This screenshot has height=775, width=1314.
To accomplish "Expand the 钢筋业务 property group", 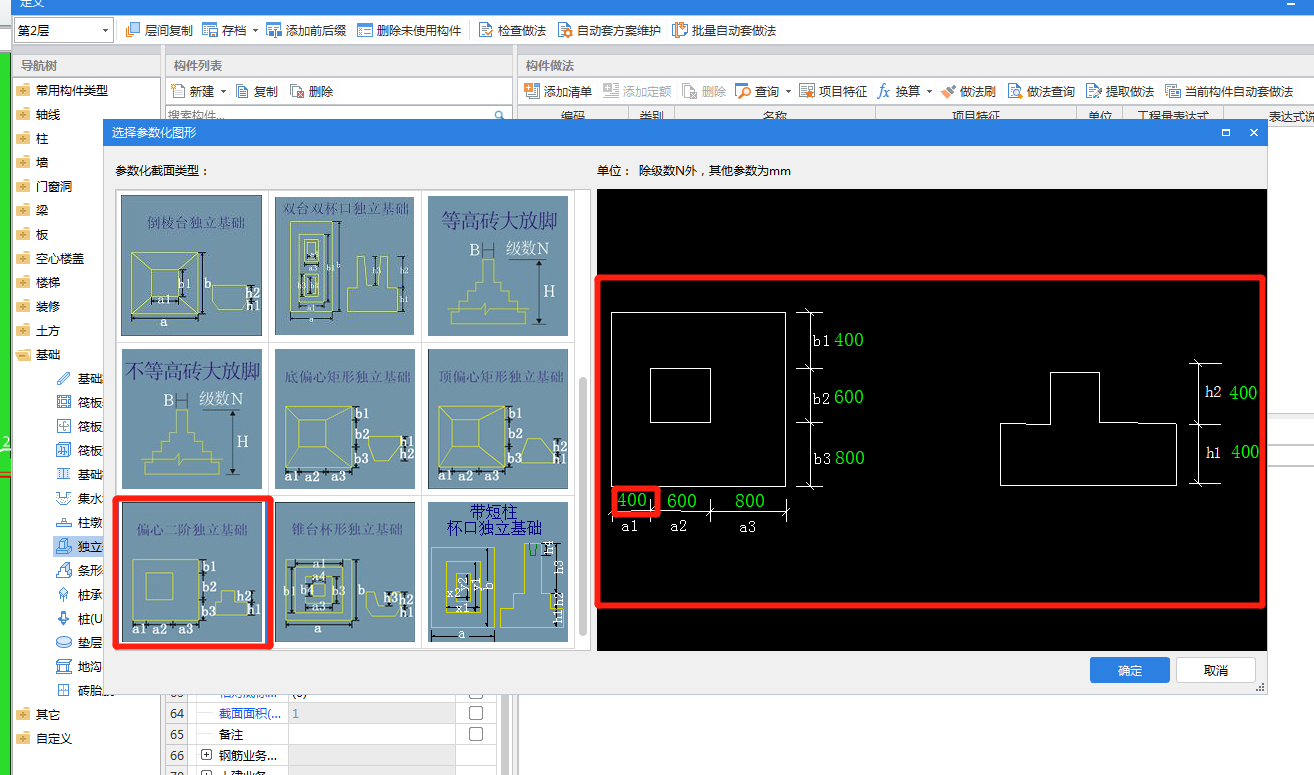I will point(206,755).
